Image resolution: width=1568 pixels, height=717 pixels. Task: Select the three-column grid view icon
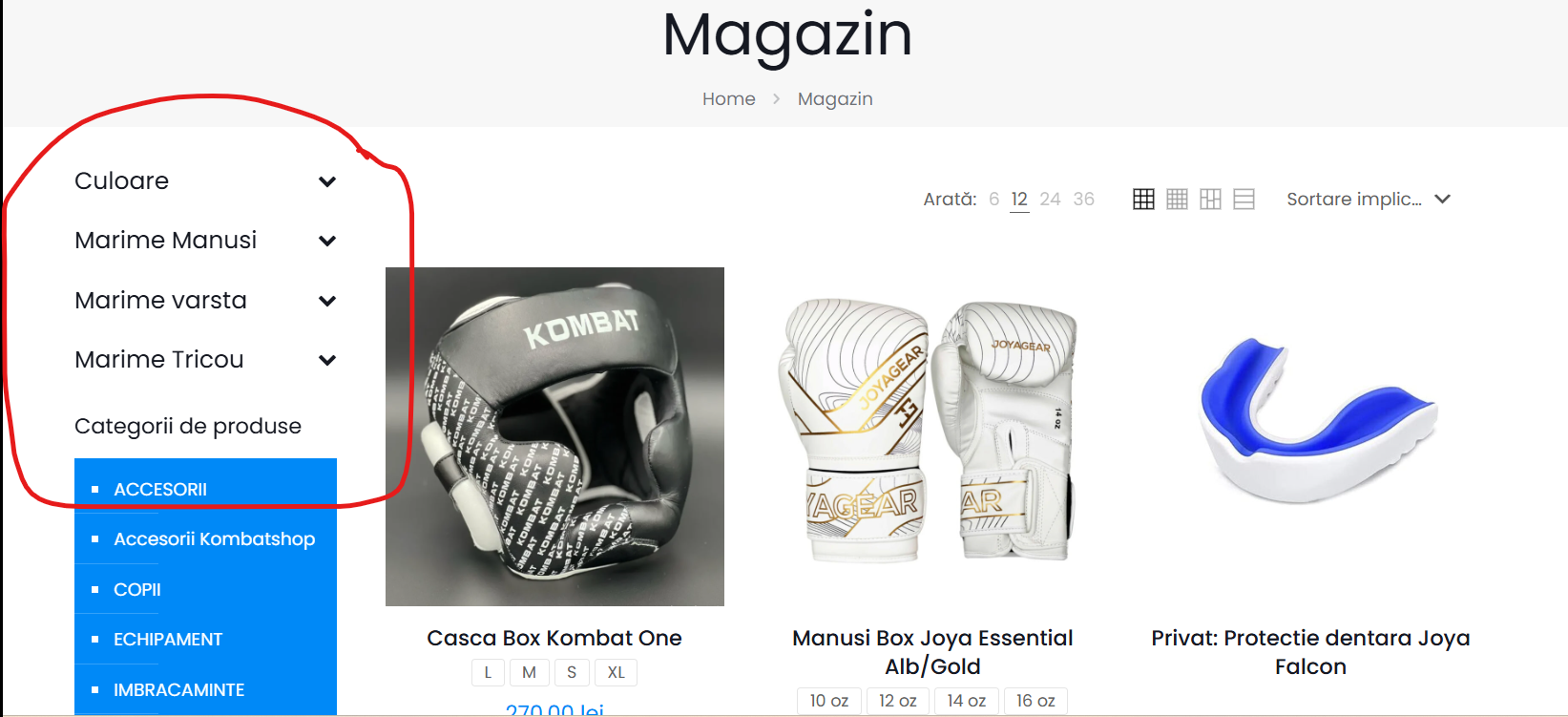1143,199
